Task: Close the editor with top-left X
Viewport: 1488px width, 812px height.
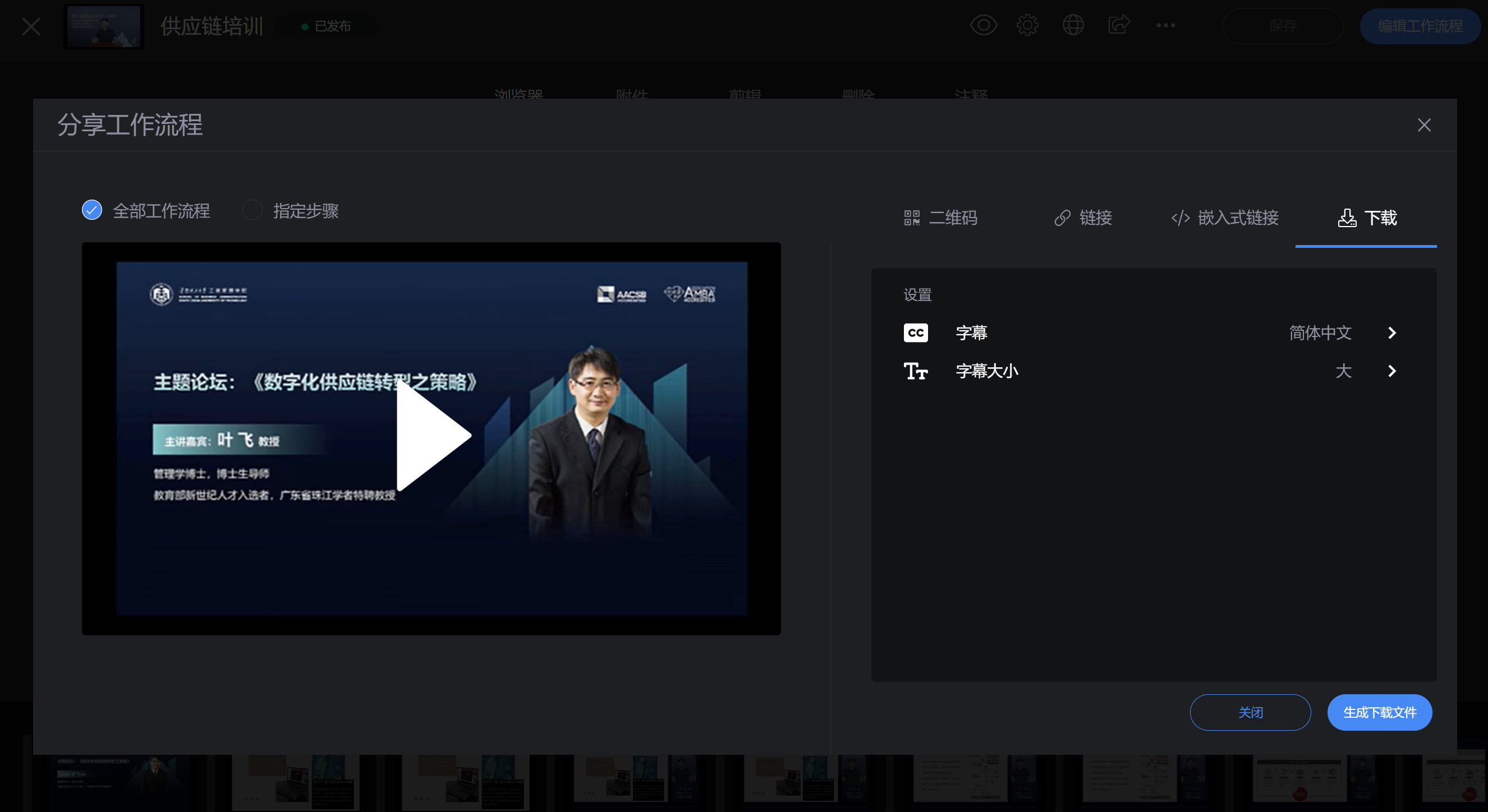Action: coord(31,26)
